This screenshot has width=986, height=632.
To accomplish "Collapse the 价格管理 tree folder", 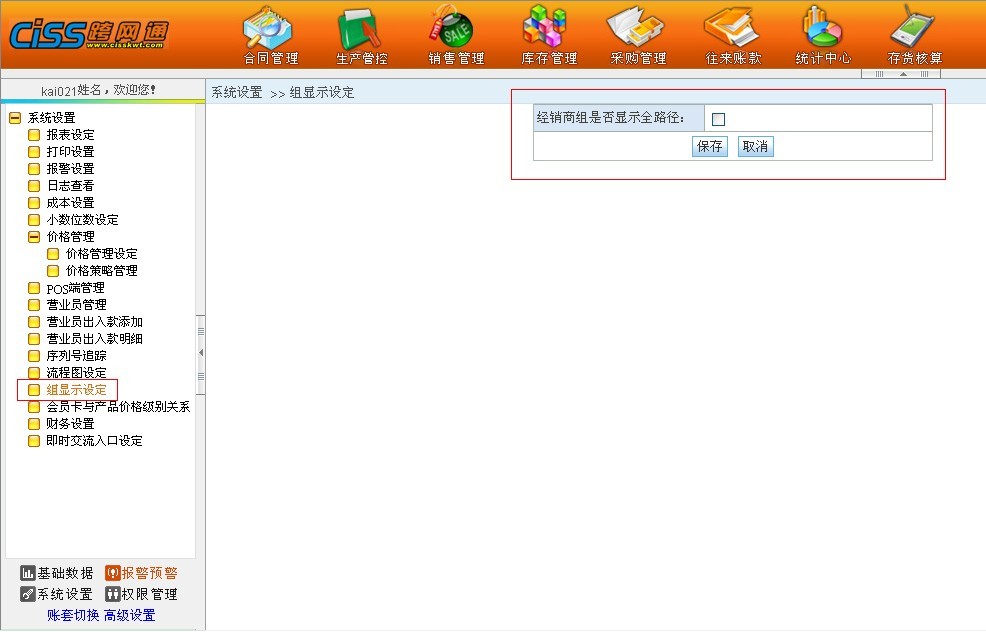I will pos(34,237).
